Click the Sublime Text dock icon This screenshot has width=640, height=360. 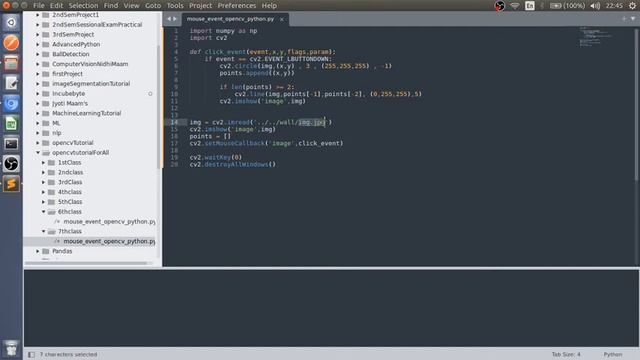11,184
